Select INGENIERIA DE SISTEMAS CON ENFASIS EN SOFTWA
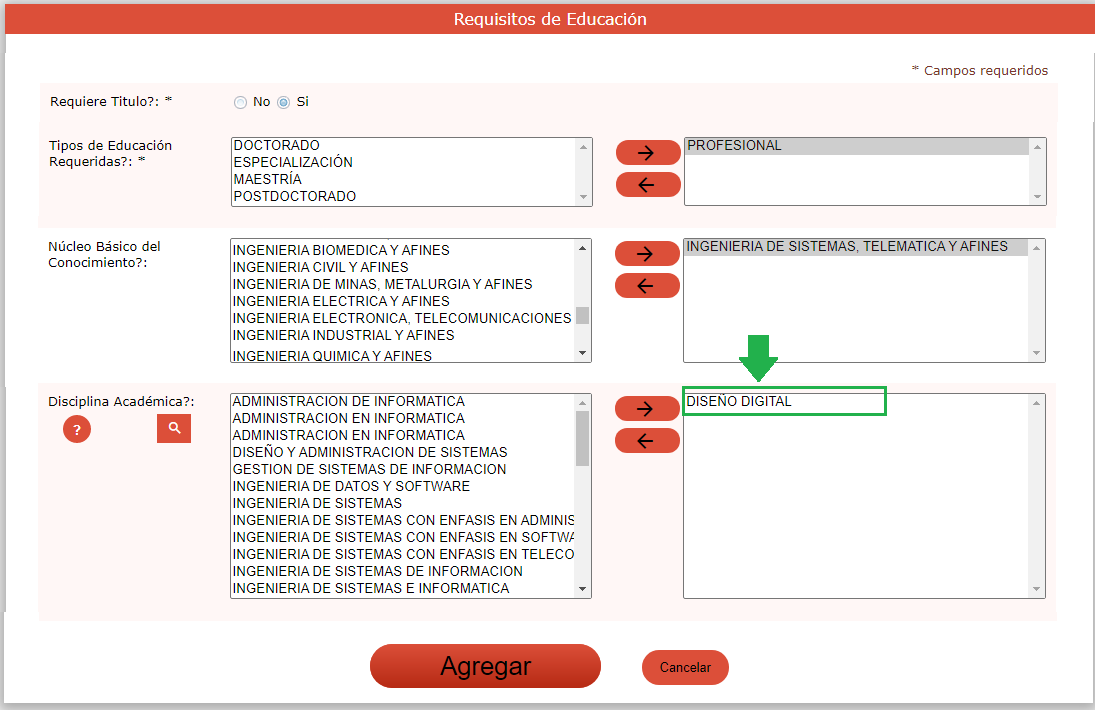Viewport: 1095px width, 710px height. click(403, 538)
